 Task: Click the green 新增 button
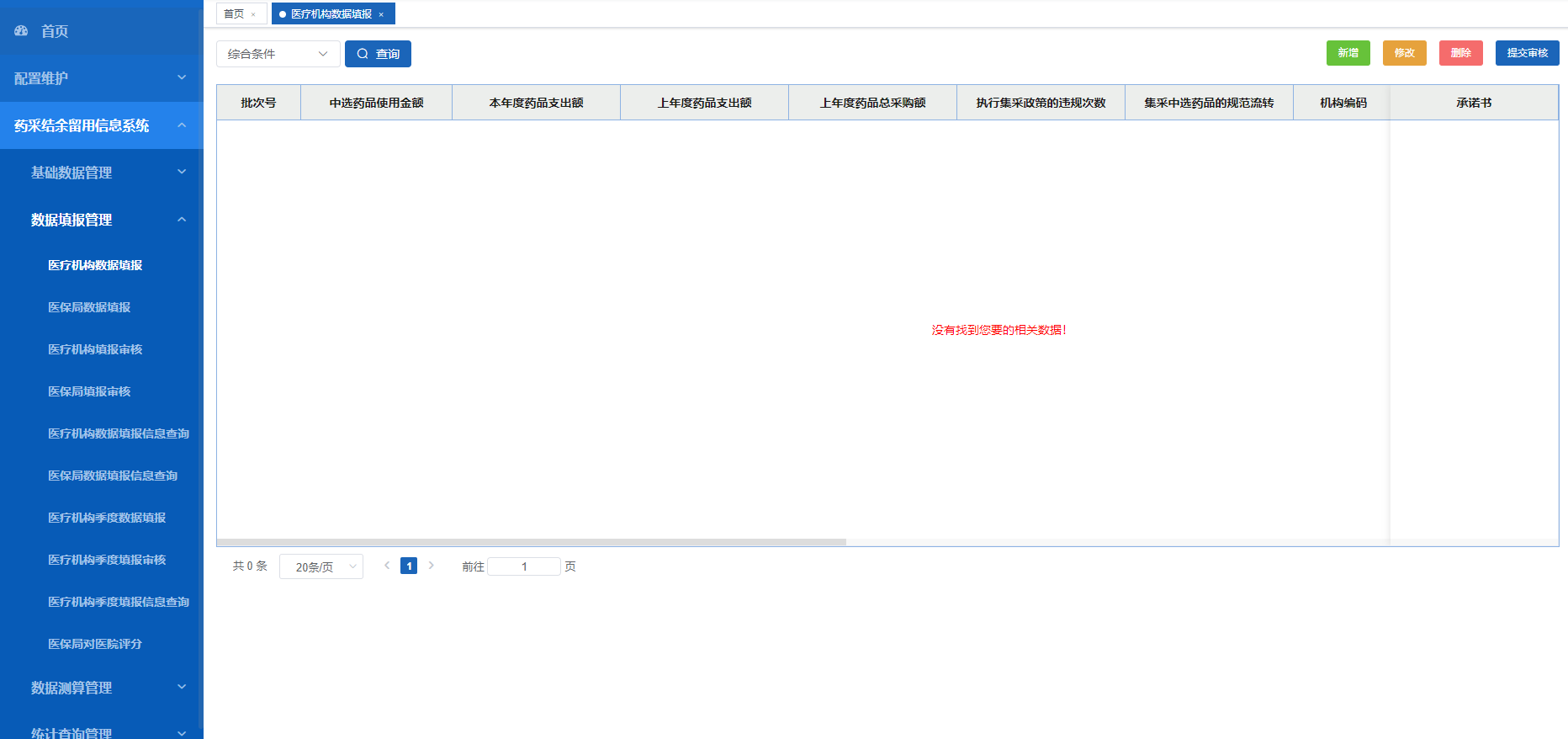1348,53
